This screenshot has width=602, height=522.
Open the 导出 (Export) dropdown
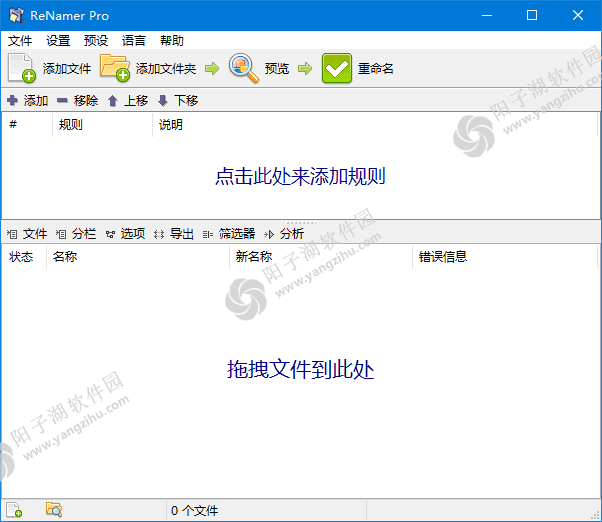pos(174,234)
